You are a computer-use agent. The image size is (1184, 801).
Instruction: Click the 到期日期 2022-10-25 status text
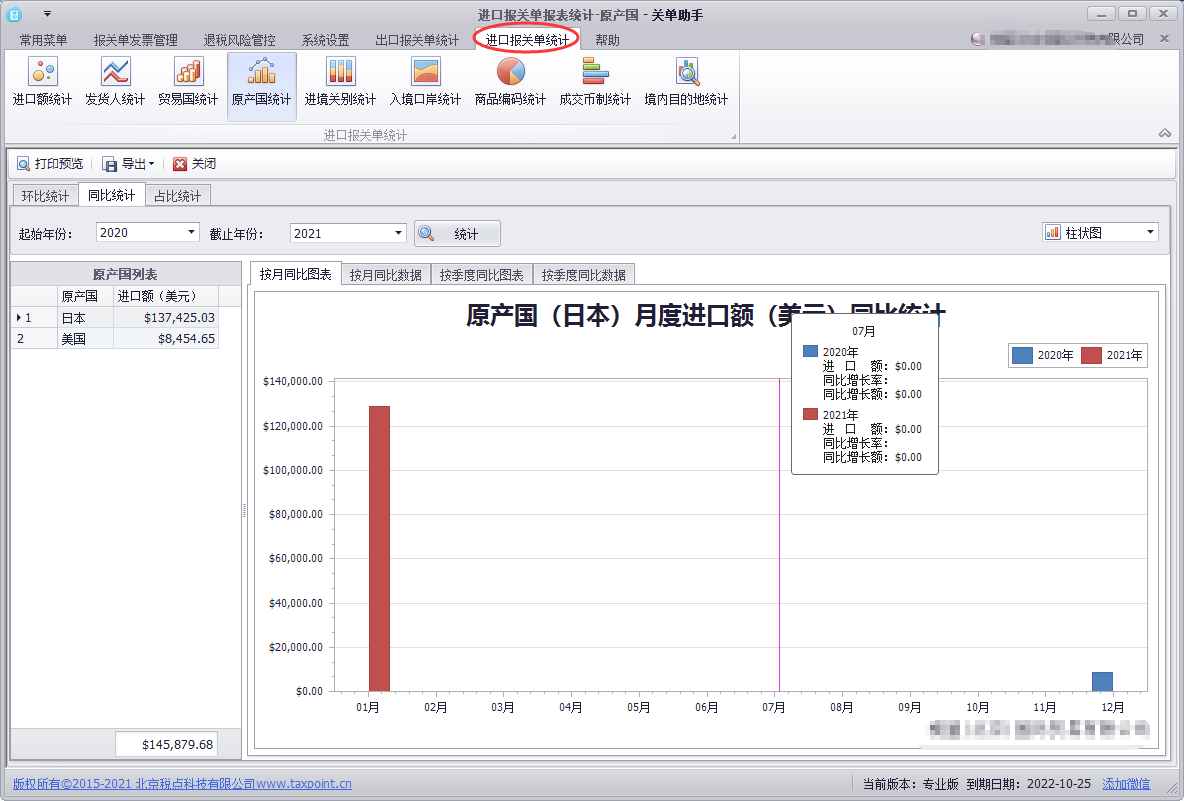[x=1028, y=784]
